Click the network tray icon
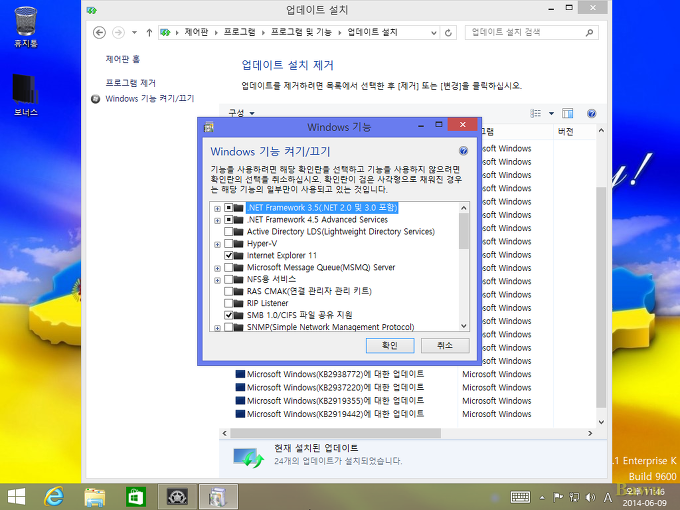 574,497
